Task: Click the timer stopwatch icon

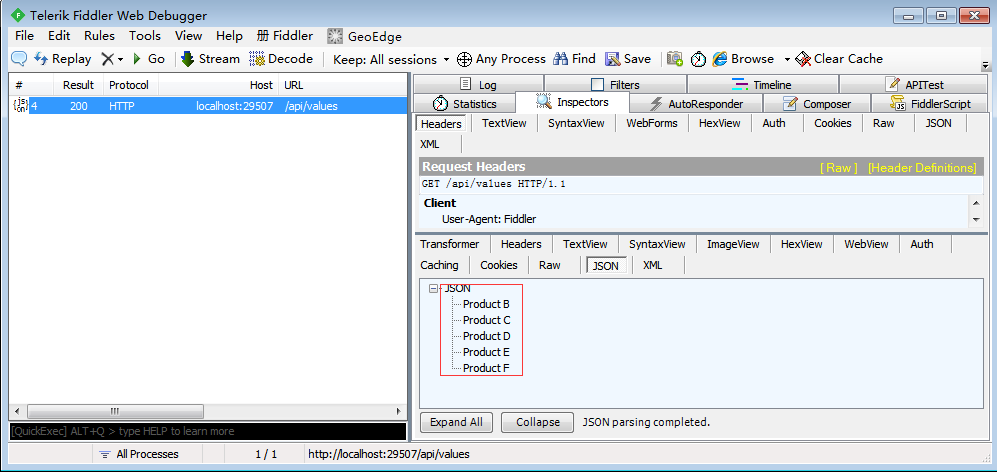Action: 698,59
